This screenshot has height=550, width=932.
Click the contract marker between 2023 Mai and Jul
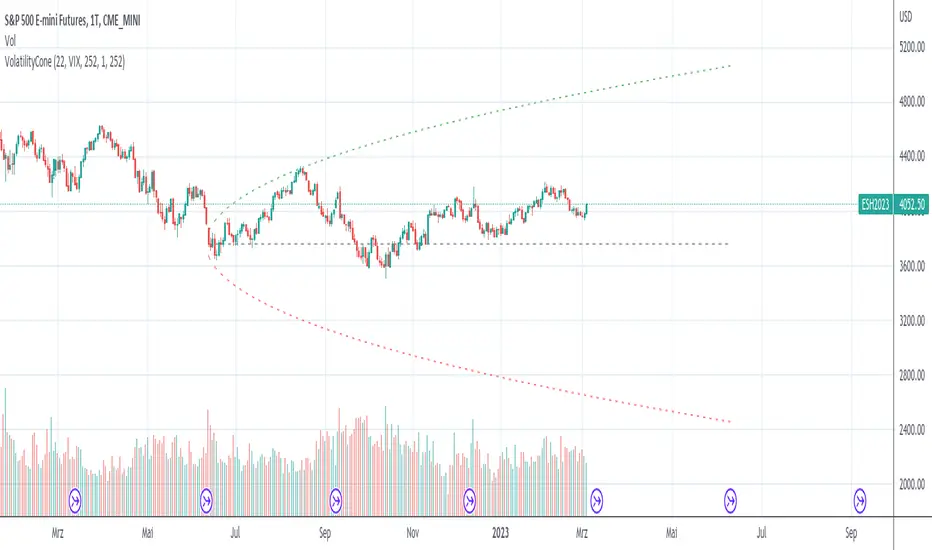coord(729,498)
